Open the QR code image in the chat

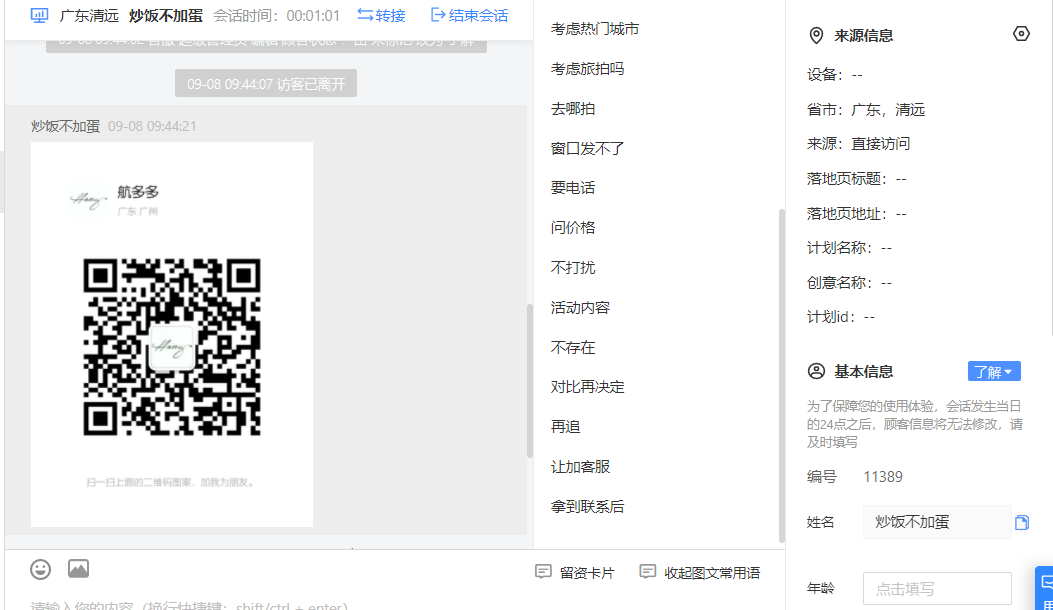pyautogui.click(x=172, y=334)
